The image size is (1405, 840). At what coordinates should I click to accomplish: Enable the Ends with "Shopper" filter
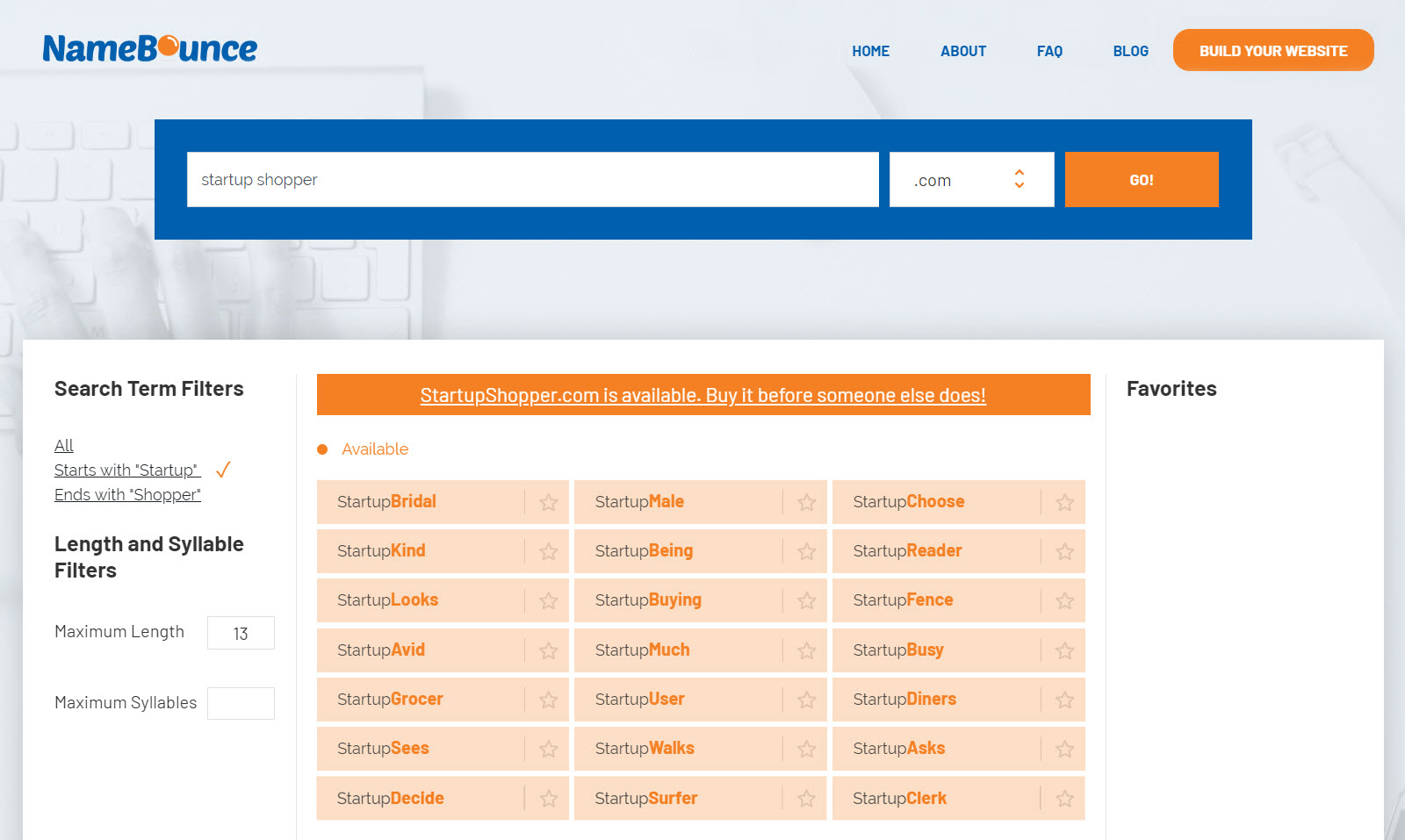(x=127, y=495)
